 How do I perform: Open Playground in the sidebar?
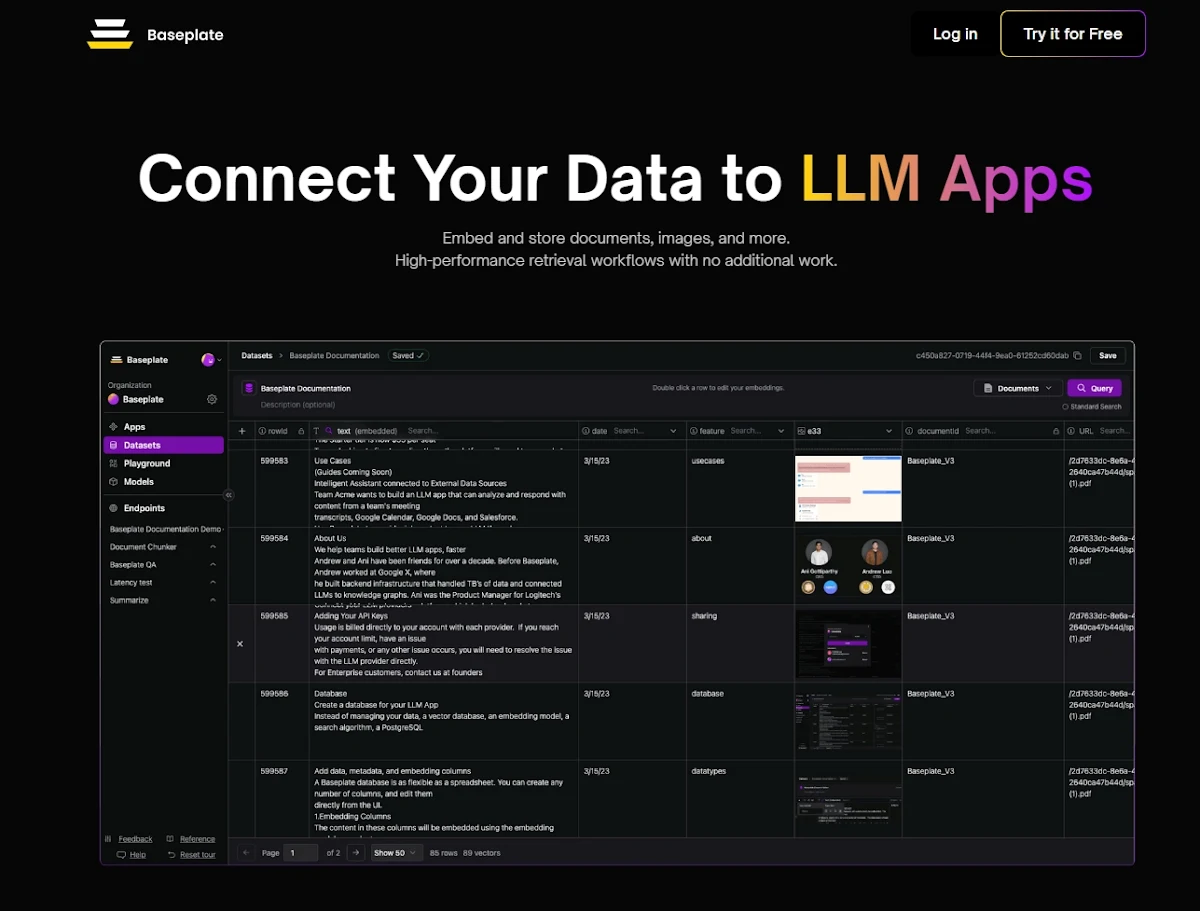click(164, 463)
